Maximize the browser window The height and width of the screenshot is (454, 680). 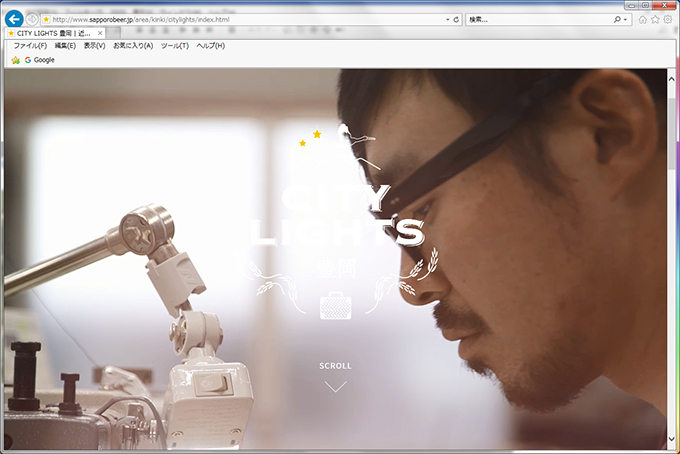coord(645,6)
